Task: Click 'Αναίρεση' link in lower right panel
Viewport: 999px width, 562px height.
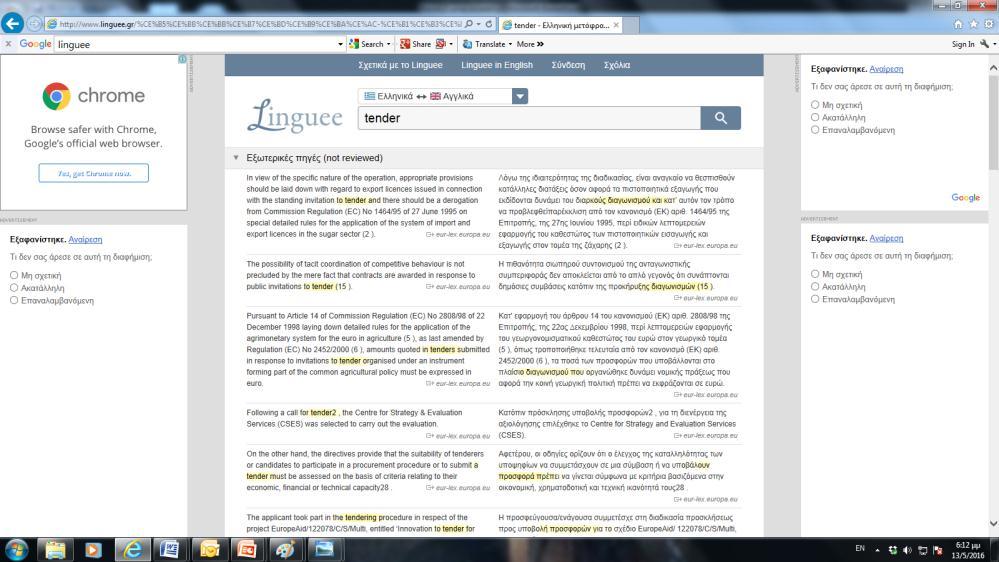Action: (x=886, y=238)
